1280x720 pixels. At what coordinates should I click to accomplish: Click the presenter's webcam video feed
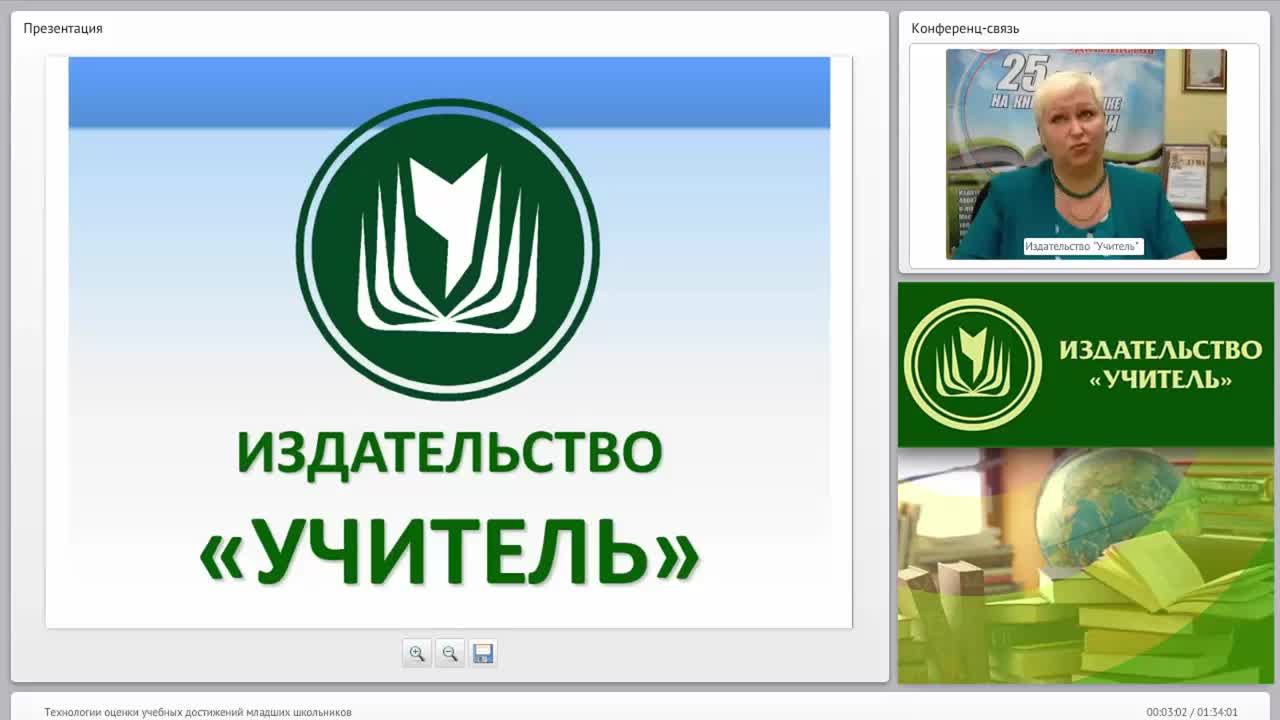[1086, 154]
